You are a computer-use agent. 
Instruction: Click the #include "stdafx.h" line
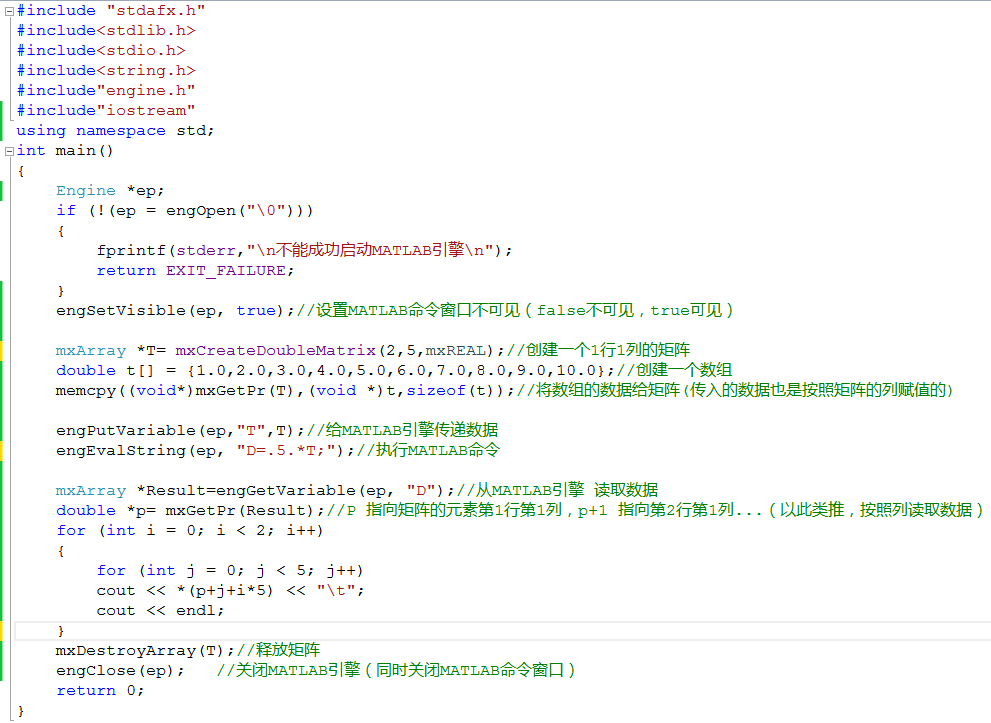(x=111, y=11)
